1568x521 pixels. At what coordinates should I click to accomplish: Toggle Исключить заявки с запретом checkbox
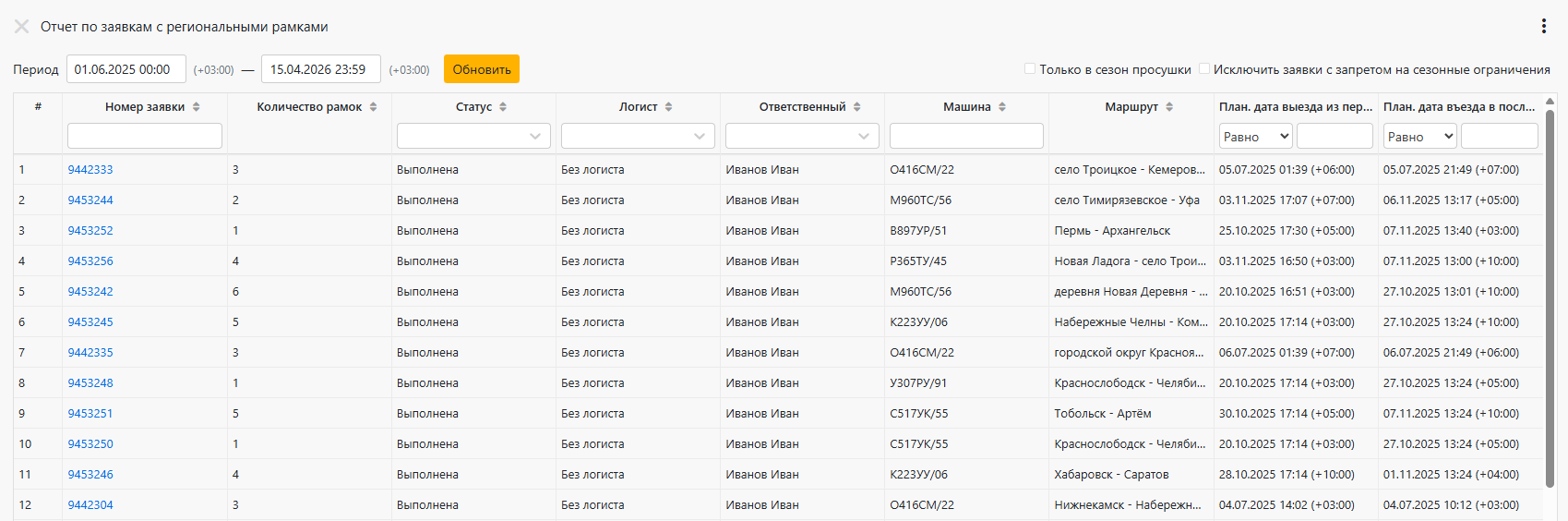click(1203, 68)
